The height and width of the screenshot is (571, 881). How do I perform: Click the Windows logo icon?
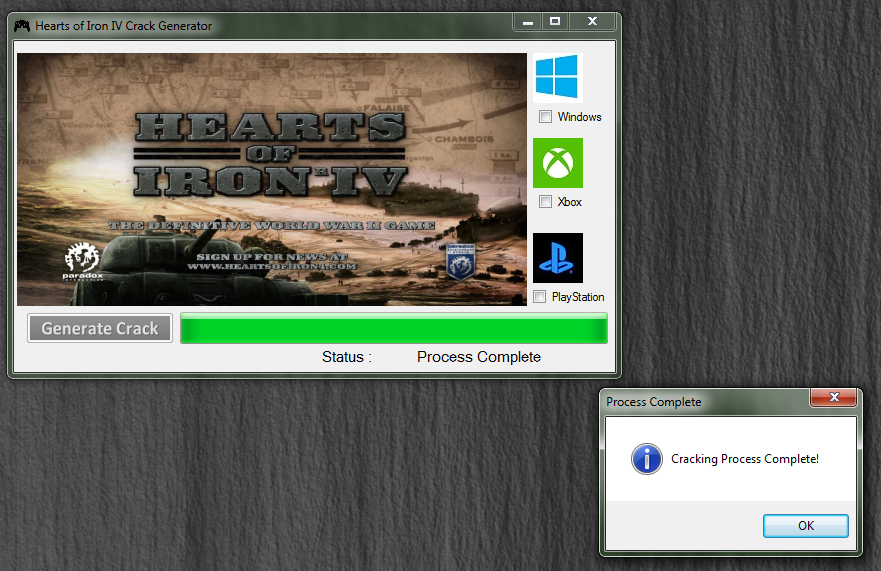(557, 78)
